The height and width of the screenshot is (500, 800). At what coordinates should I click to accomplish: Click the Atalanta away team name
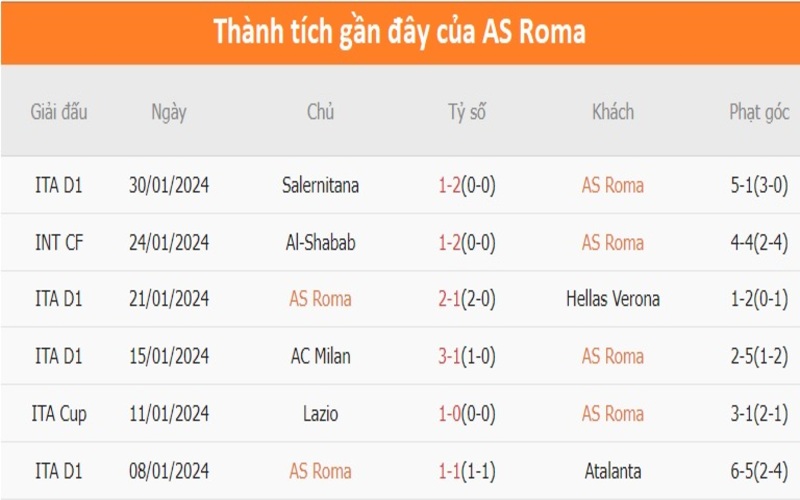click(612, 470)
